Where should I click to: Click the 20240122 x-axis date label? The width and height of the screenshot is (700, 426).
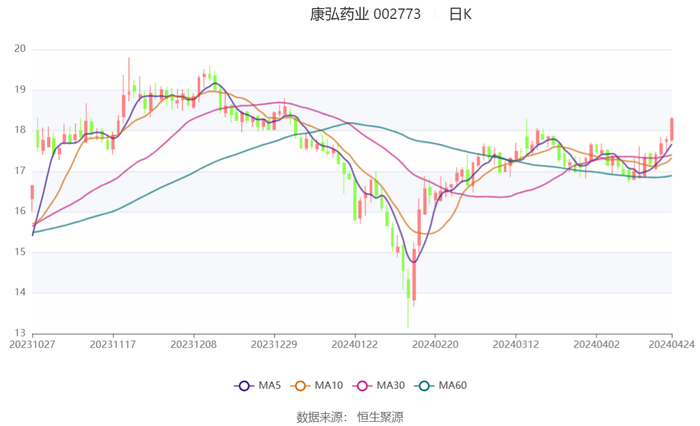click(353, 344)
